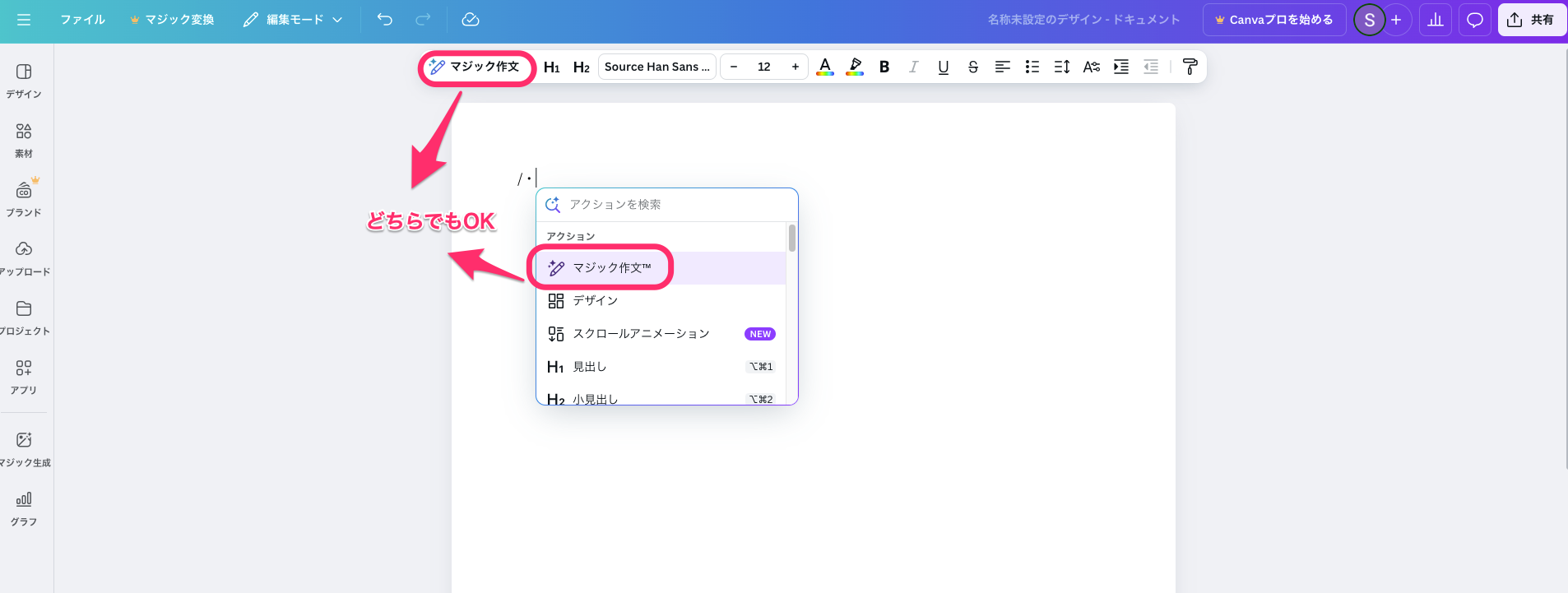Decrease font size with minus
The height and width of the screenshot is (593, 1568).
pos(734,67)
